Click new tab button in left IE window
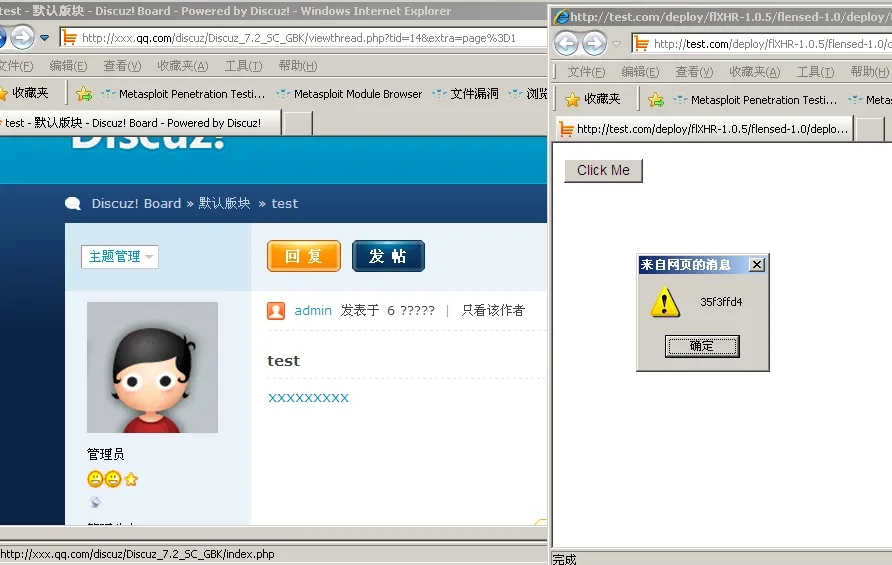Viewport: 892px width, 565px height. pos(298,123)
